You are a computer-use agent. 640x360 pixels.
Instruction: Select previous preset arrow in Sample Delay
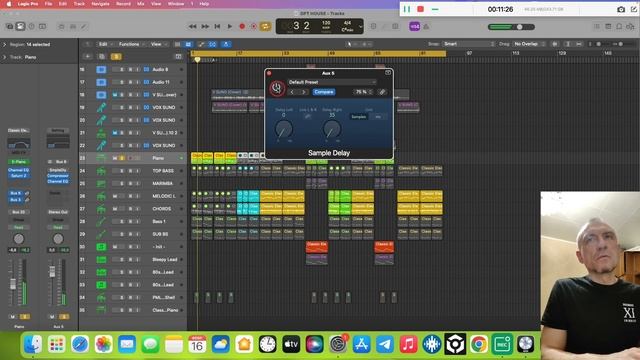pos(292,92)
